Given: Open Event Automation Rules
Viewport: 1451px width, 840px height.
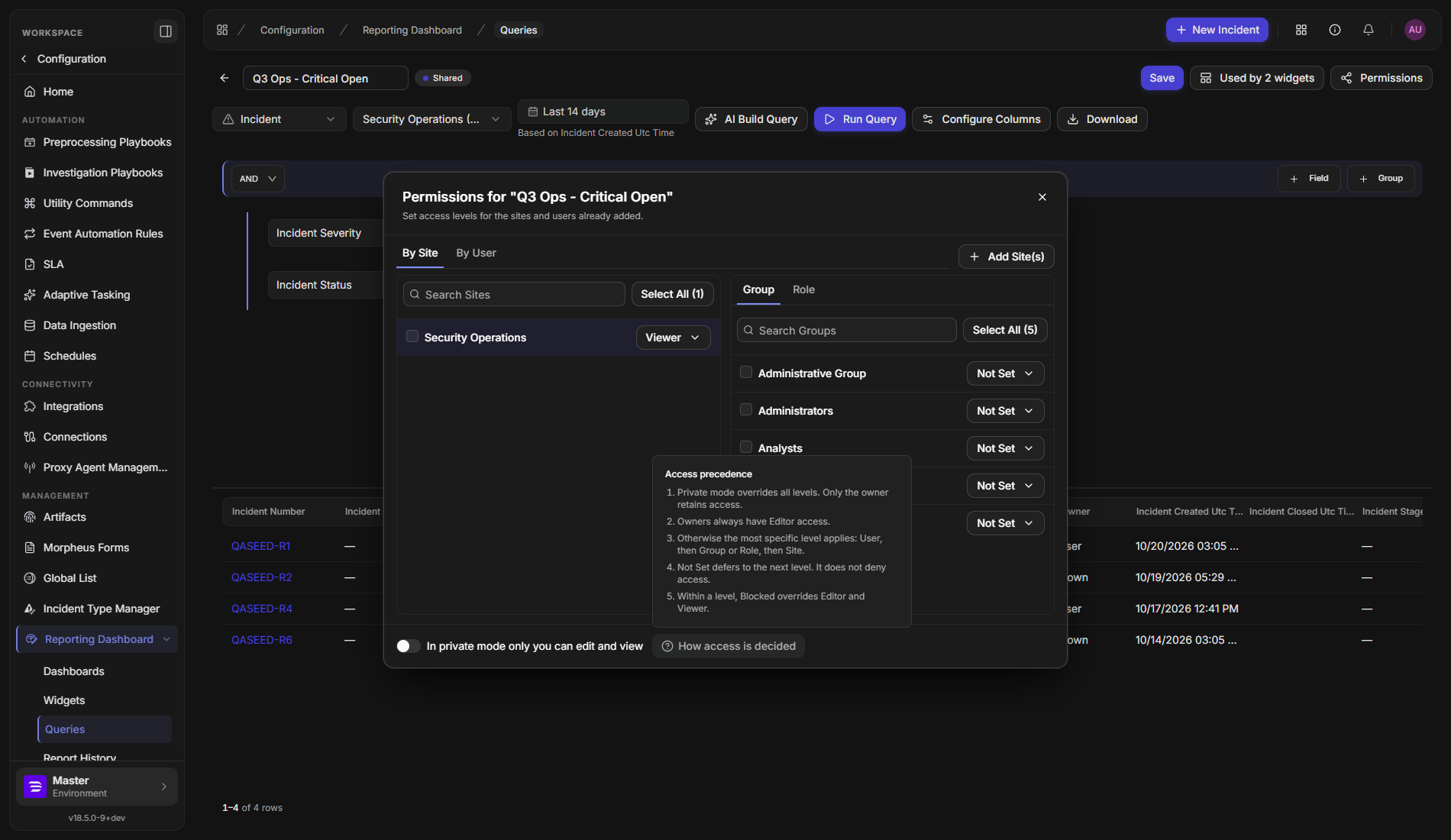Looking at the screenshot, I should coord(97,234).
